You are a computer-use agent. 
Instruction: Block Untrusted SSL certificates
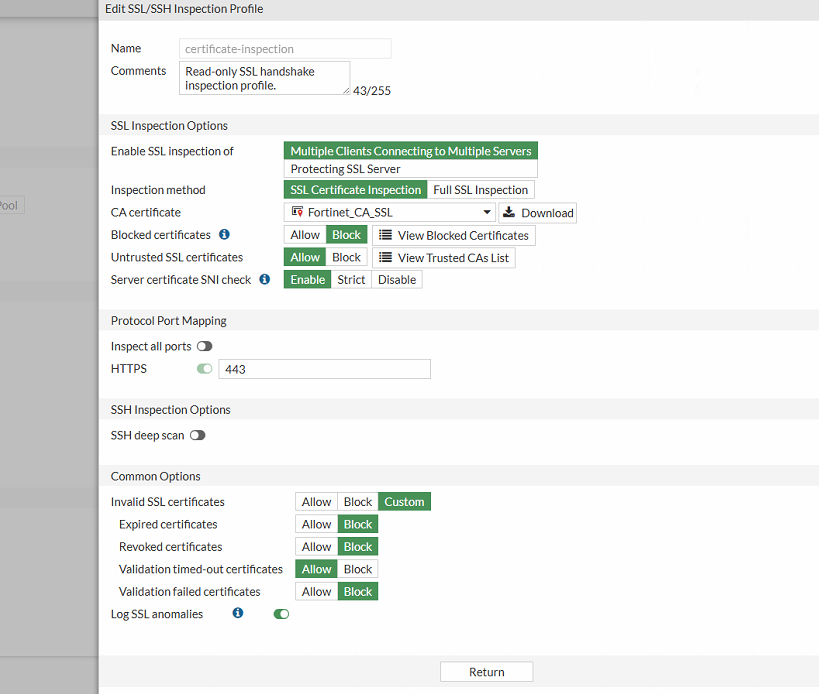point(346,257)
